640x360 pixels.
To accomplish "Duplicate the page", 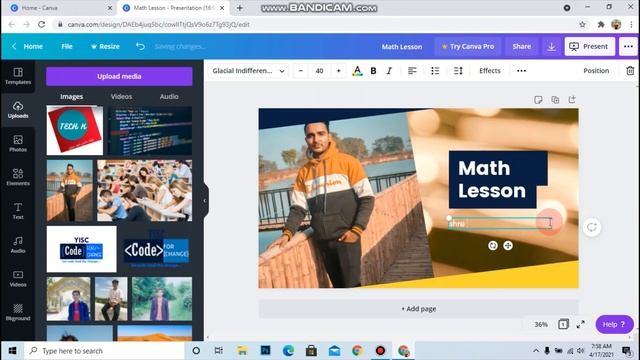I will click(x=555, y=100).
